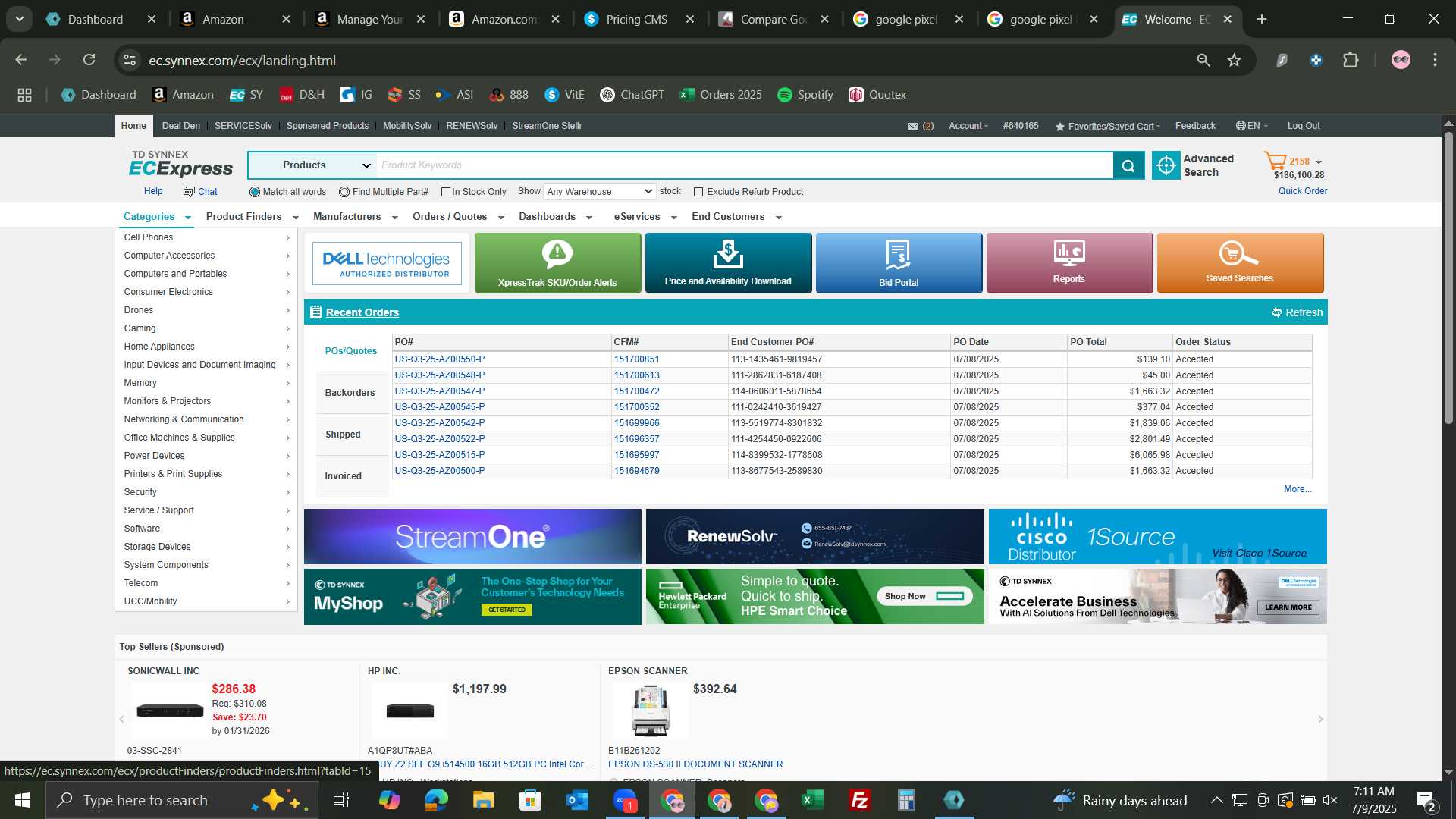Click the Refresh link in Recent Orders
Viewport: 1456px width, 819px height.
click(1298, 312)
